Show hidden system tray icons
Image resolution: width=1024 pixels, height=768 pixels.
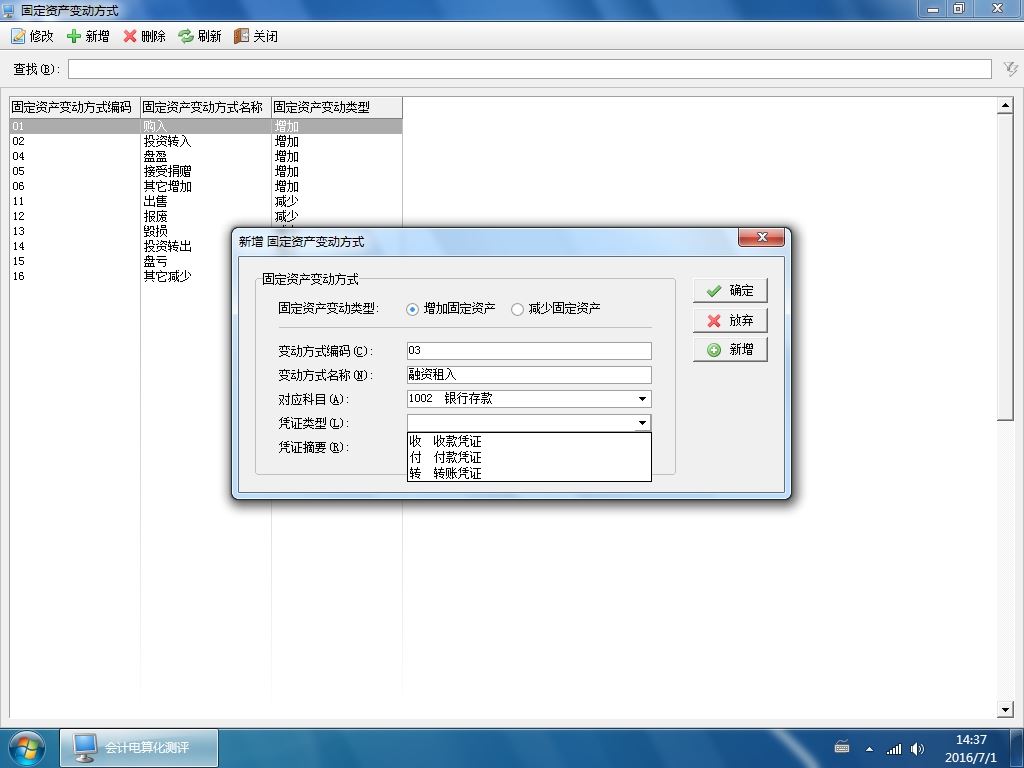point(869,749)
